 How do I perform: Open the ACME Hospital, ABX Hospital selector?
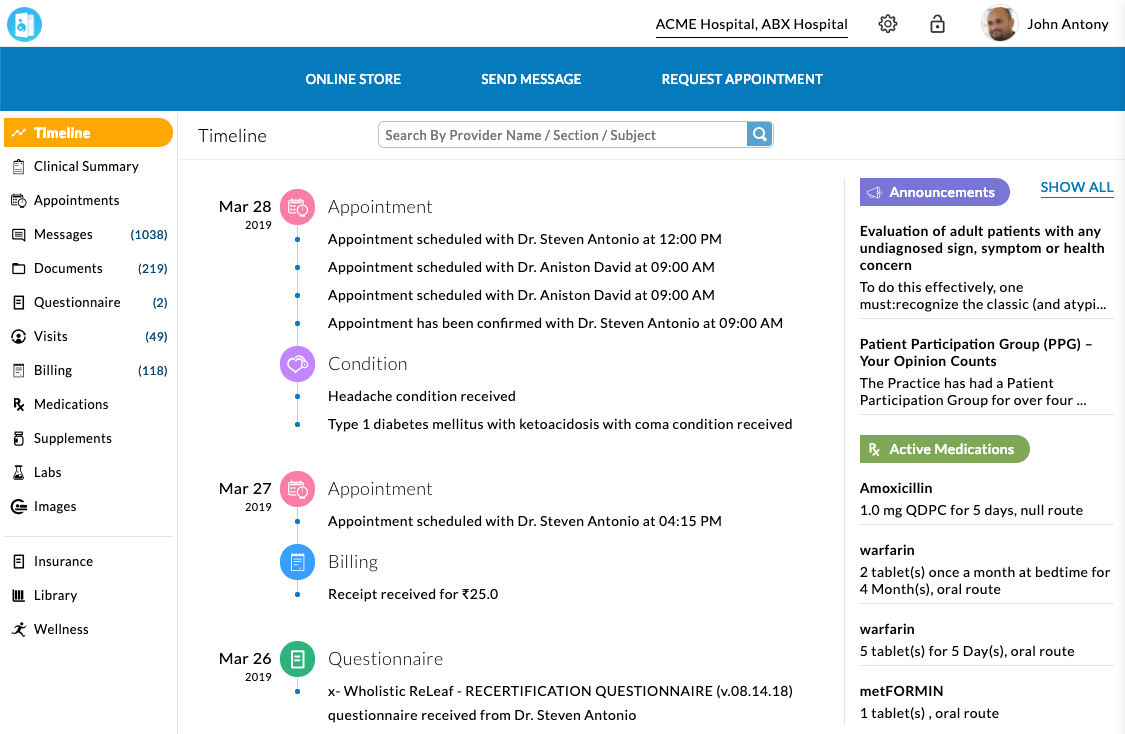[751, 24]
